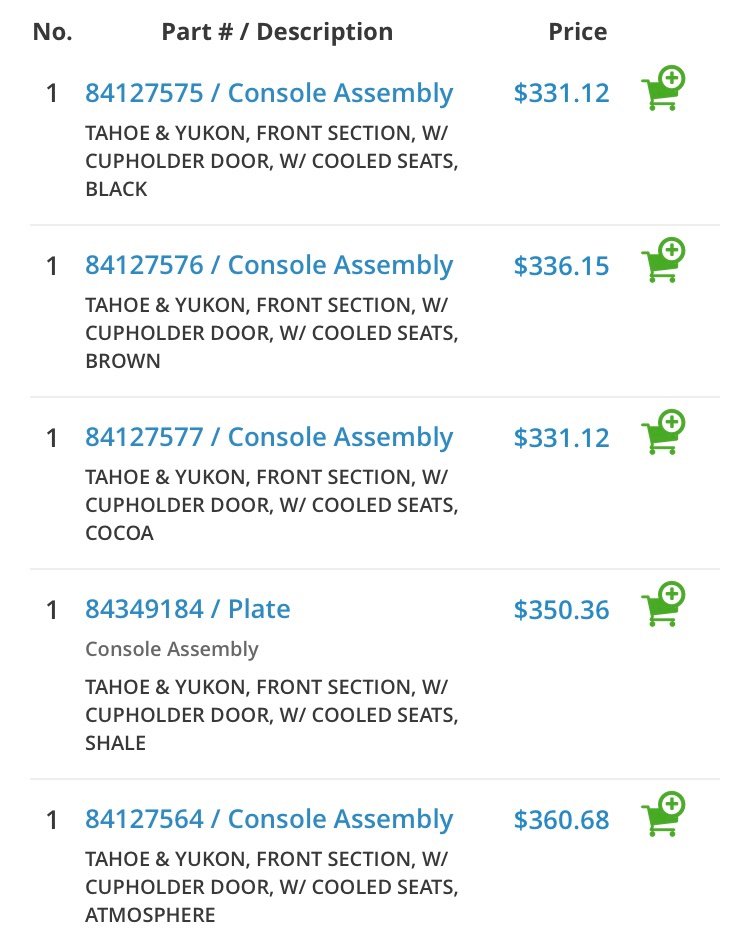Click the $331.12 price for 84127575
Image resolution: width=744 pixels, height=948 pixels.
click(561, 94)
